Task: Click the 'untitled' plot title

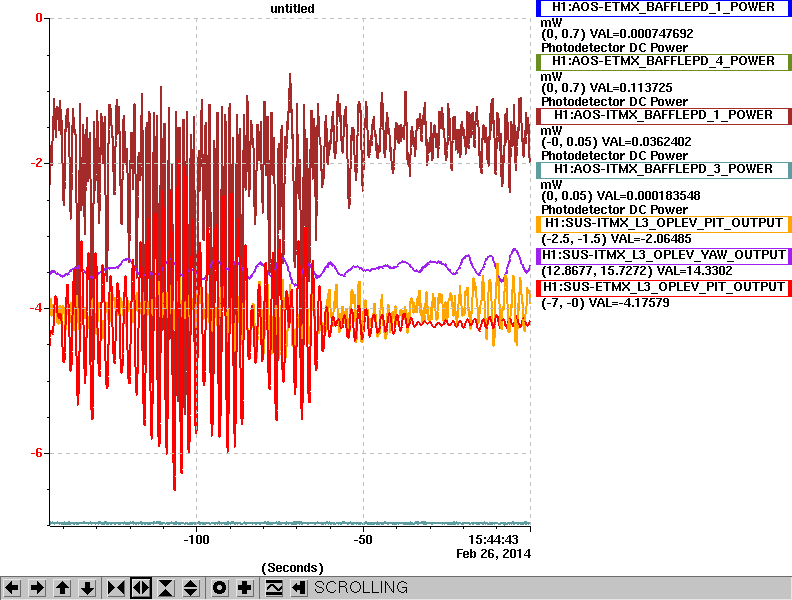Action: click(292, 9)
